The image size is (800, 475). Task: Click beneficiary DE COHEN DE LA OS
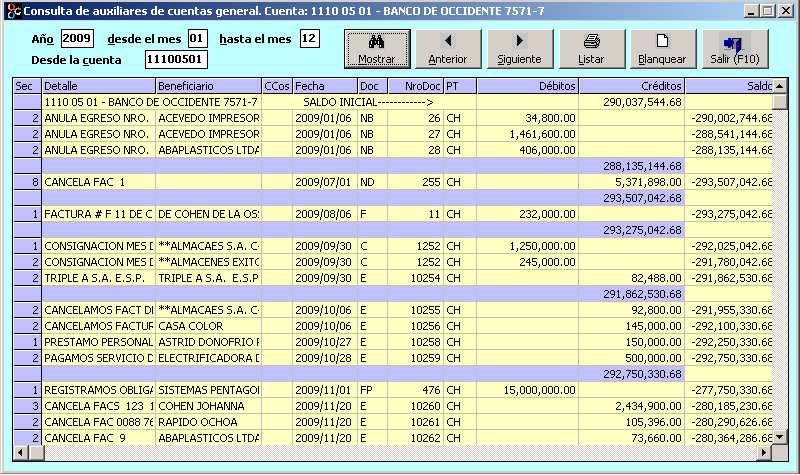tap(208, 214)
